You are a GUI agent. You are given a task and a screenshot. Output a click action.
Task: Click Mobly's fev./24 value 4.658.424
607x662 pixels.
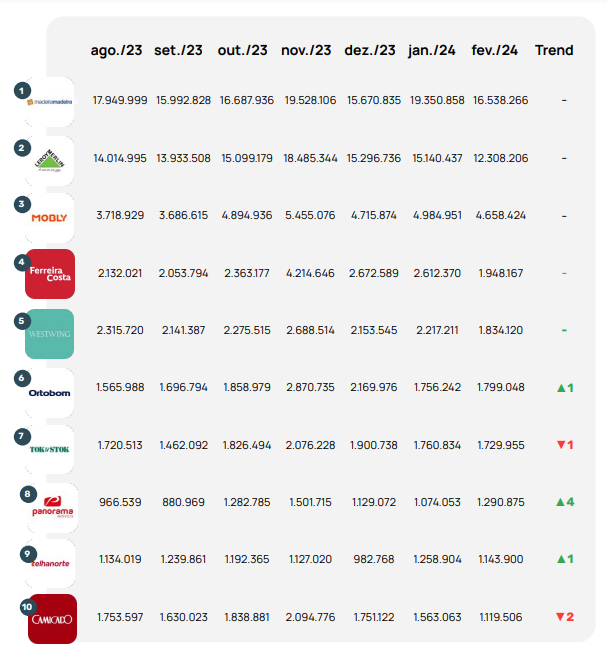[500, 215]
